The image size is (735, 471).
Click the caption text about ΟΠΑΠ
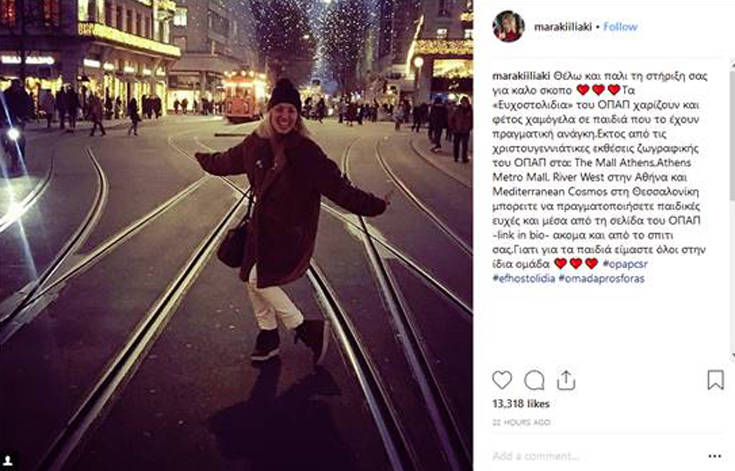pos(599,177)
